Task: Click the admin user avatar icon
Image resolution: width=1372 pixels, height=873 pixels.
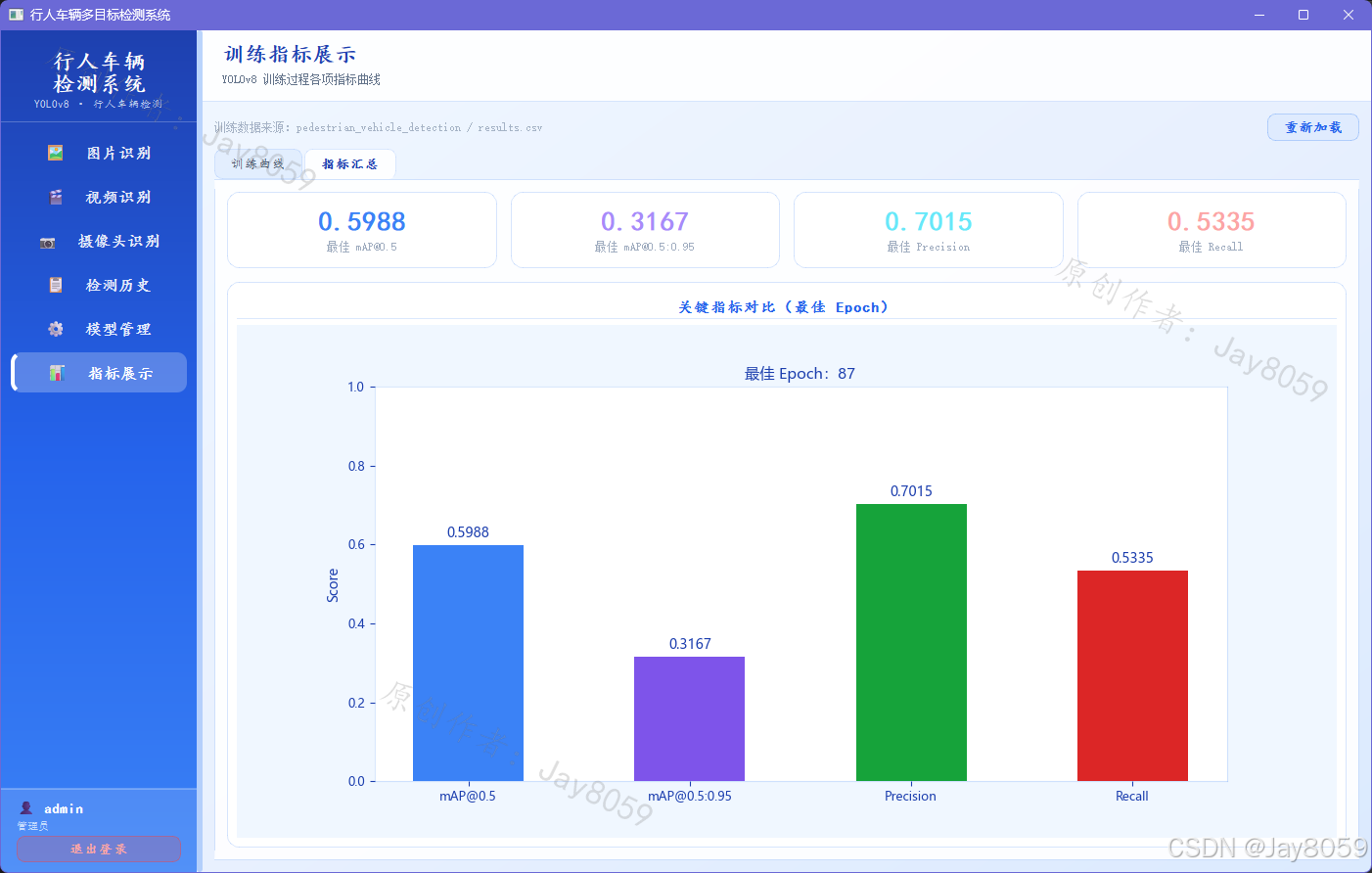Action: point(26,808)
